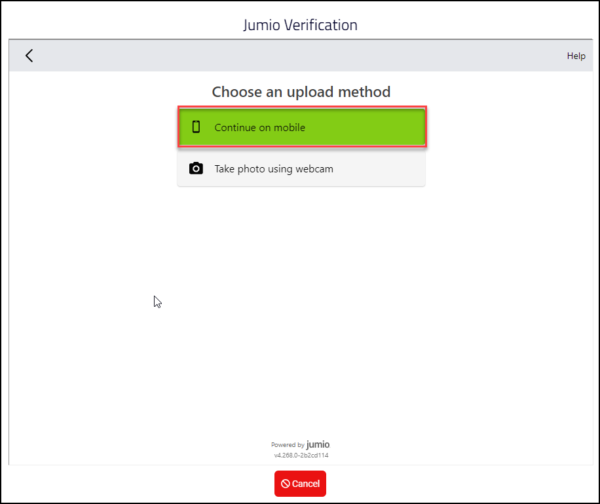Viewport: 600px width, 504px height.
Task: Click version text v4.268.0-2b2cd114
Action: click(x=301, y=455)
